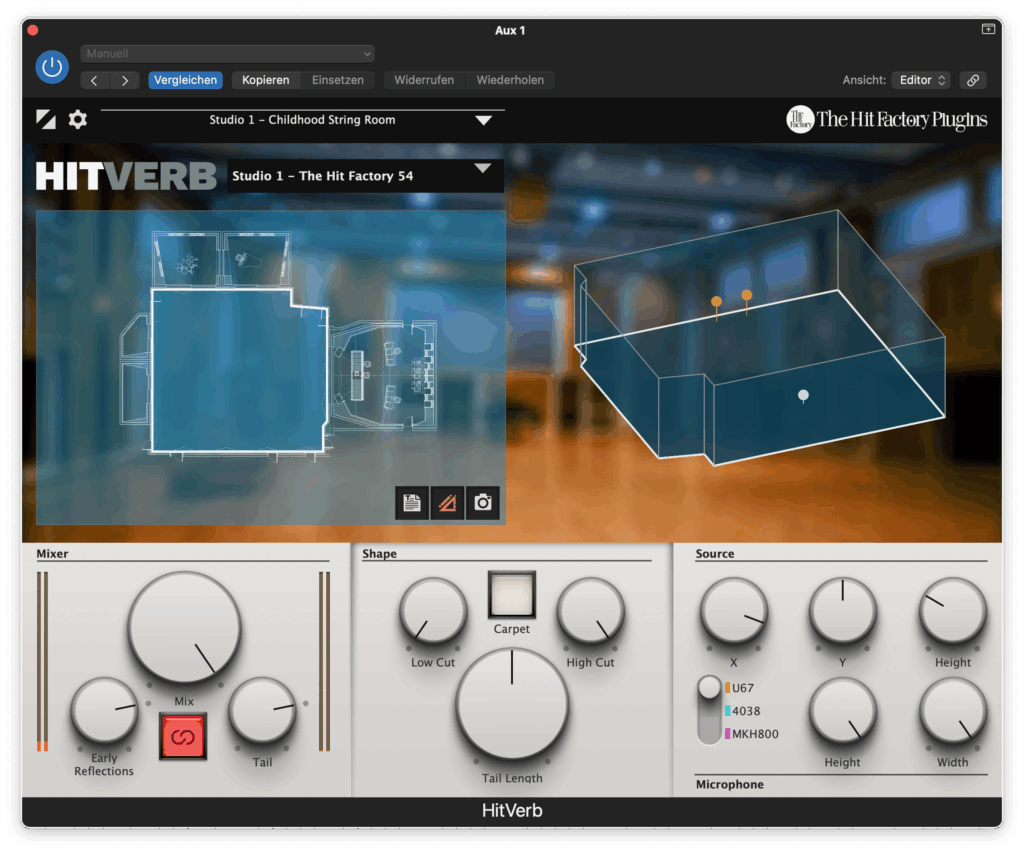Go to next preset arrow
The image size is (1024, 853).
(125, 80)
